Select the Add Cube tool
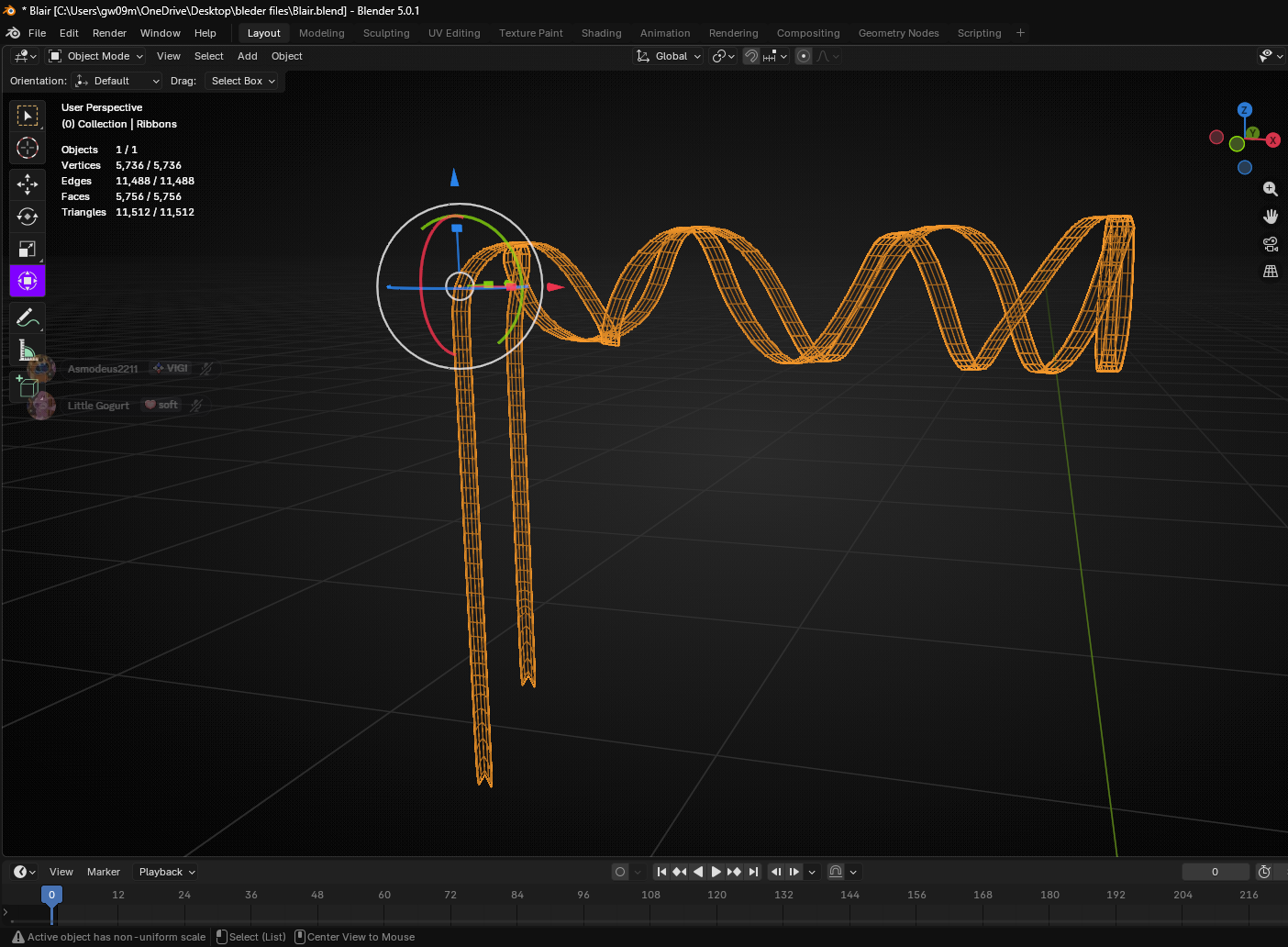This screenshot has height=947, width=1288. pyautogui.click(x=28, y=386)
